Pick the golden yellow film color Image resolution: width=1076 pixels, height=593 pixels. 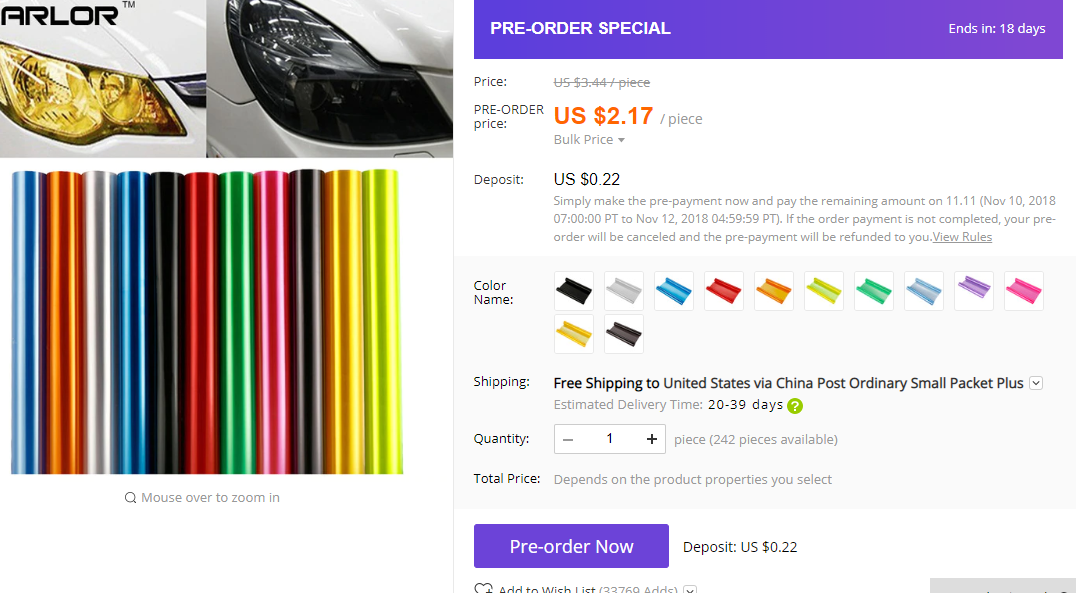tap(574, 335)
